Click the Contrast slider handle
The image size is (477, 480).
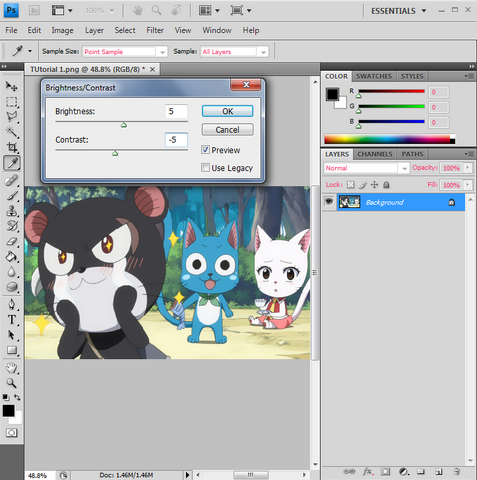click(115, 153)
